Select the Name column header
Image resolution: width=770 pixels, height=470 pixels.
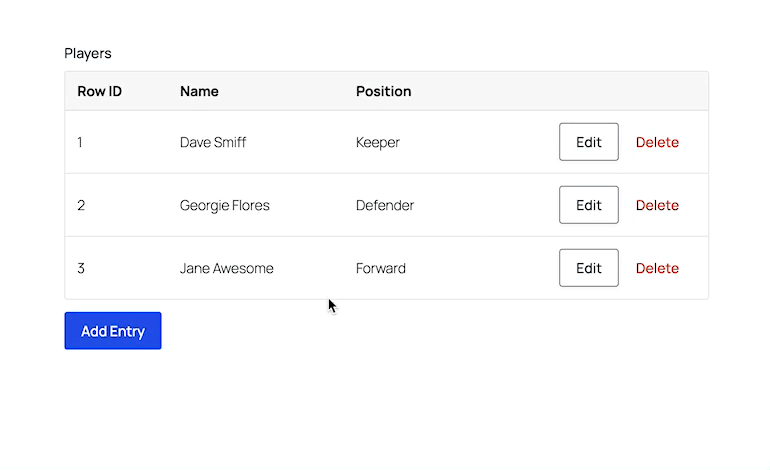[x=199, y=91]
